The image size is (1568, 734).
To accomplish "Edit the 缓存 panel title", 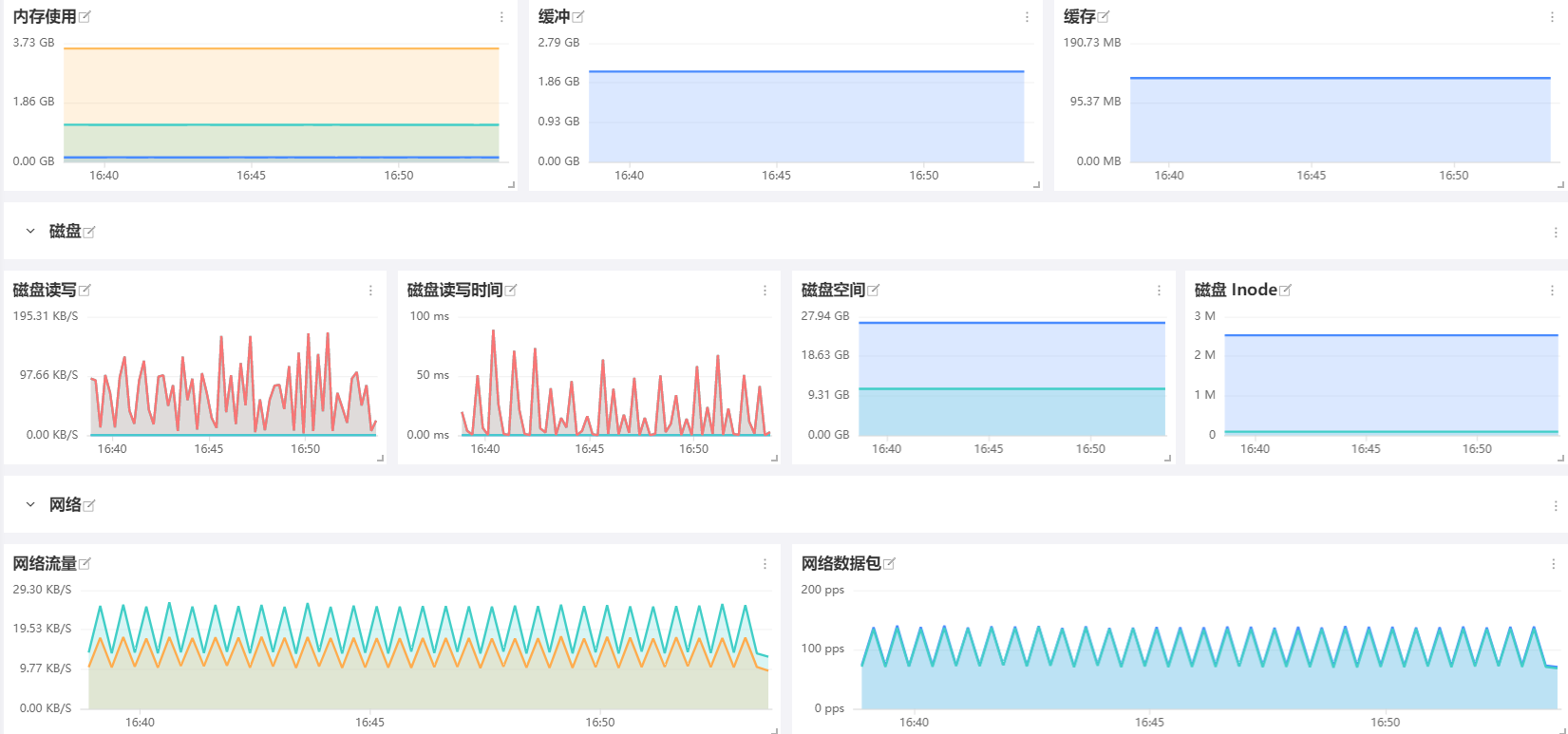I will point(1104,17).
